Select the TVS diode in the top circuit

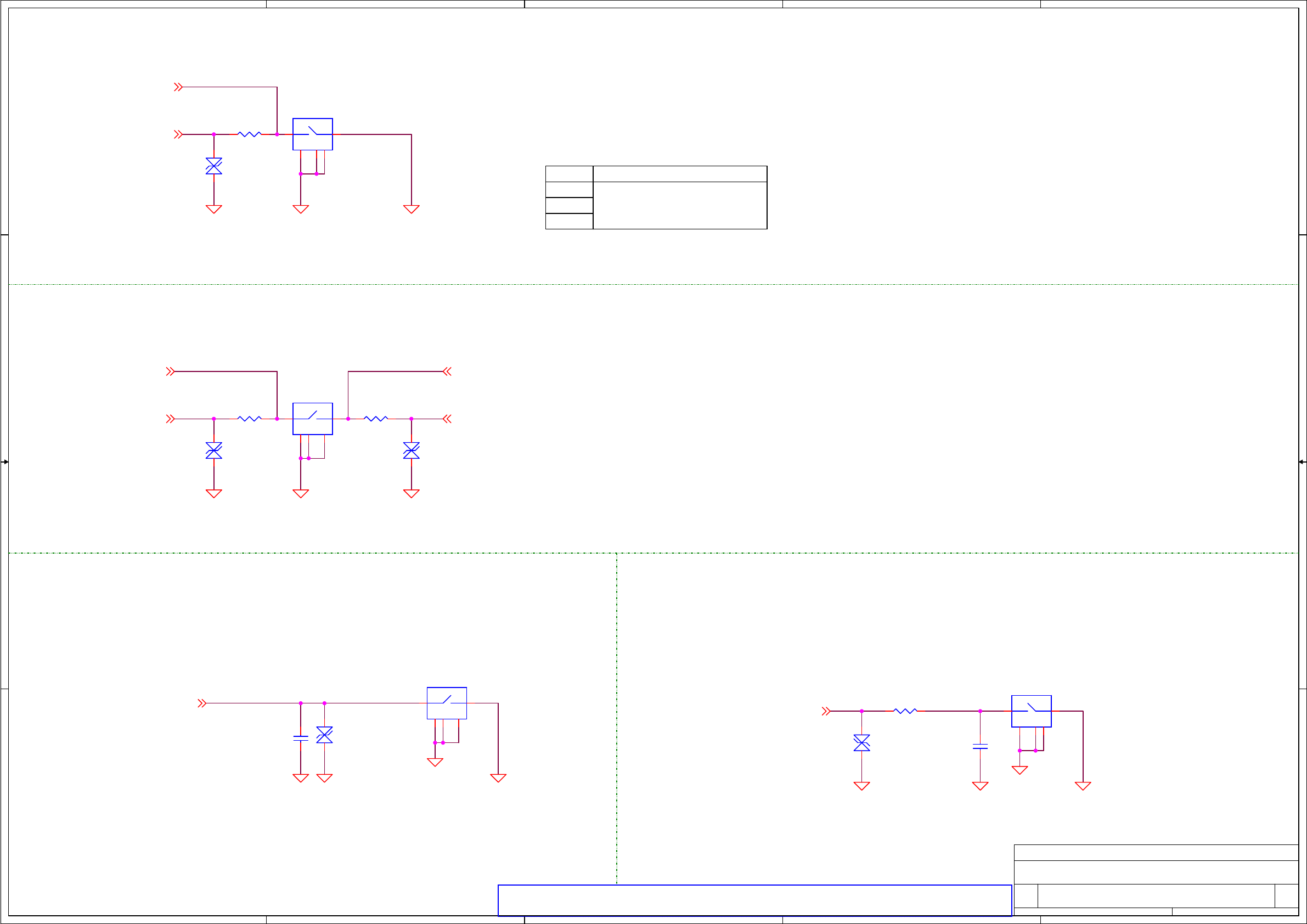[214, 166]
